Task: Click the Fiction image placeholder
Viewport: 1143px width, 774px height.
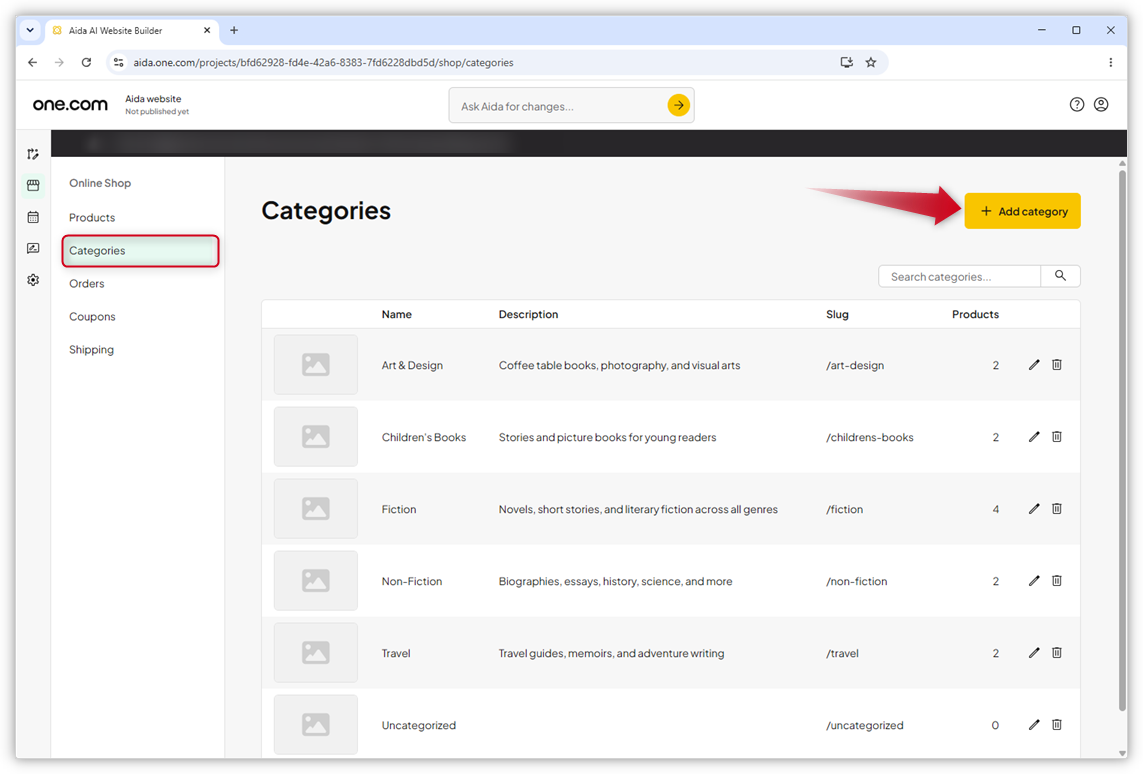Action: pyautogui.click(x=316, y=509)
